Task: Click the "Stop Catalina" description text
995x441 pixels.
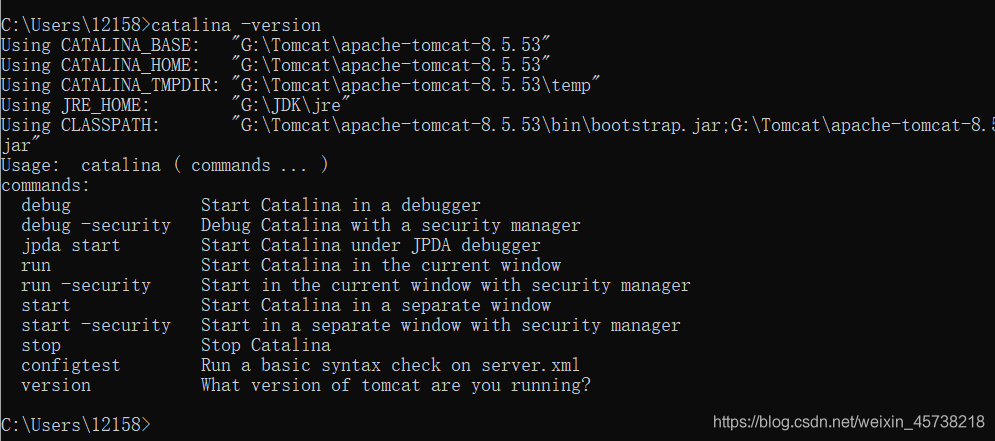Action: 265,345
